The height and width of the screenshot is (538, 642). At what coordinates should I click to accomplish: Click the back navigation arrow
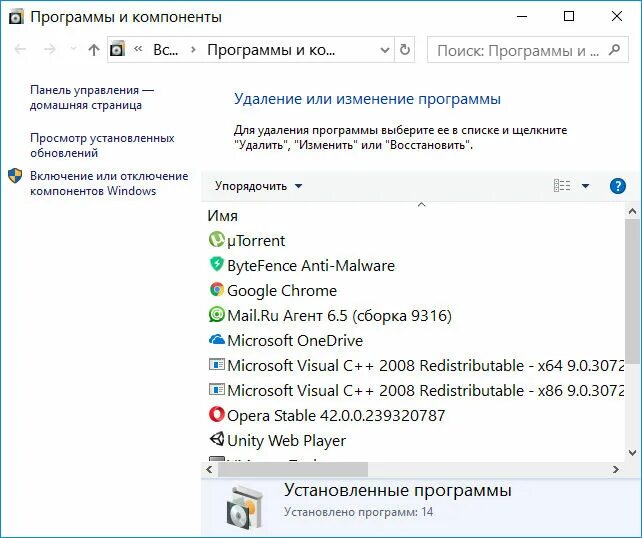pos(20,50)
